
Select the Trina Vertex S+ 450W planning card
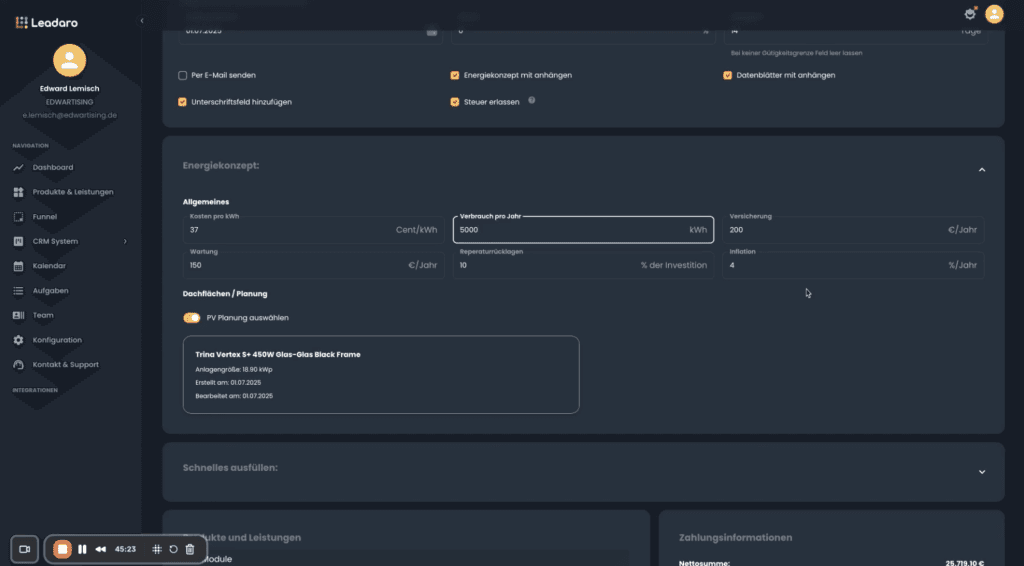click(x=381, y=375)
